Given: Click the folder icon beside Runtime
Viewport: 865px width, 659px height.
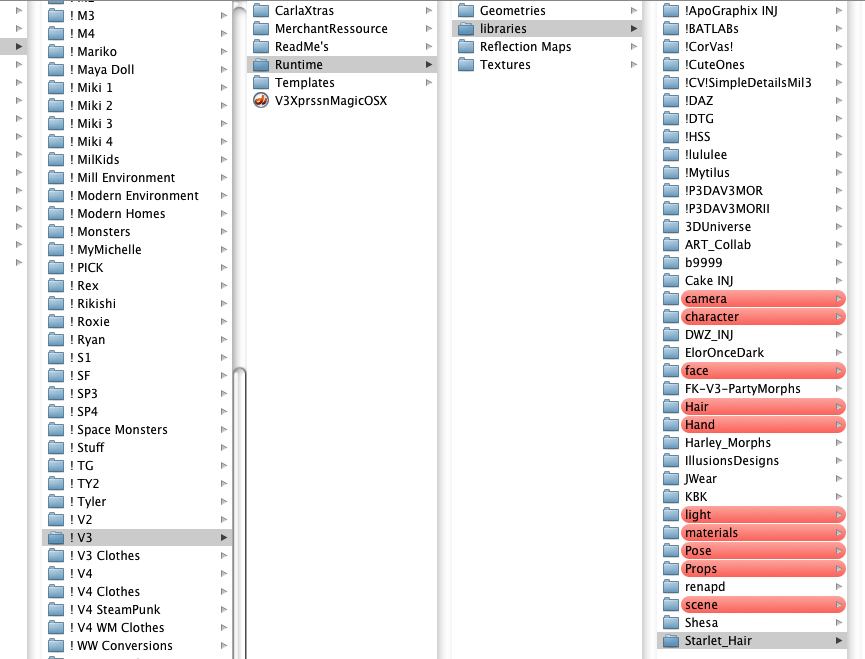Looking at the screenshot, I should (x=260, y=65).
